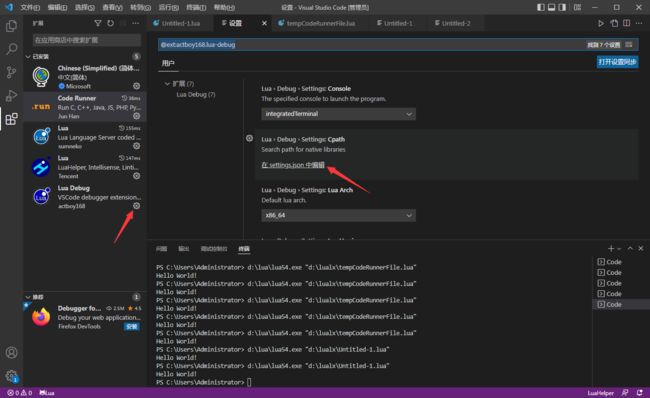Screen dimensions: 650x398
Task: Open the Lua Arch x86_64 dropdown
Action: [x=338, y=215]
